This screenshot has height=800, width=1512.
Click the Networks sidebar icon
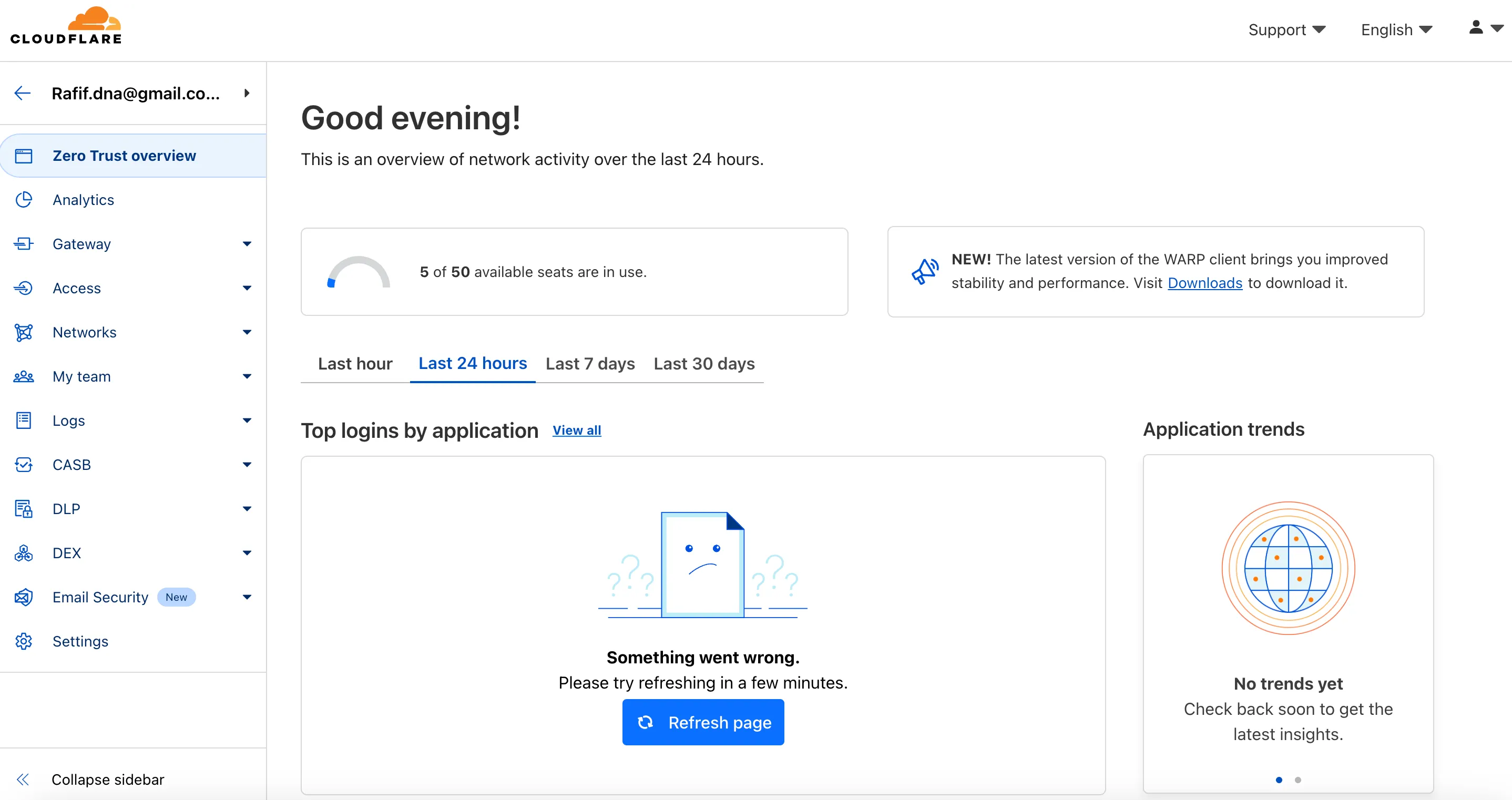click(x=24, y=332)
